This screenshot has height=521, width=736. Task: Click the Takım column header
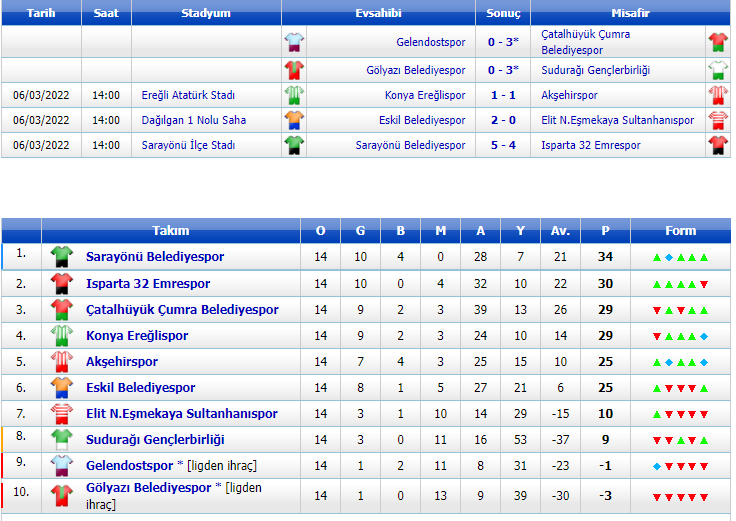[170, 231]
